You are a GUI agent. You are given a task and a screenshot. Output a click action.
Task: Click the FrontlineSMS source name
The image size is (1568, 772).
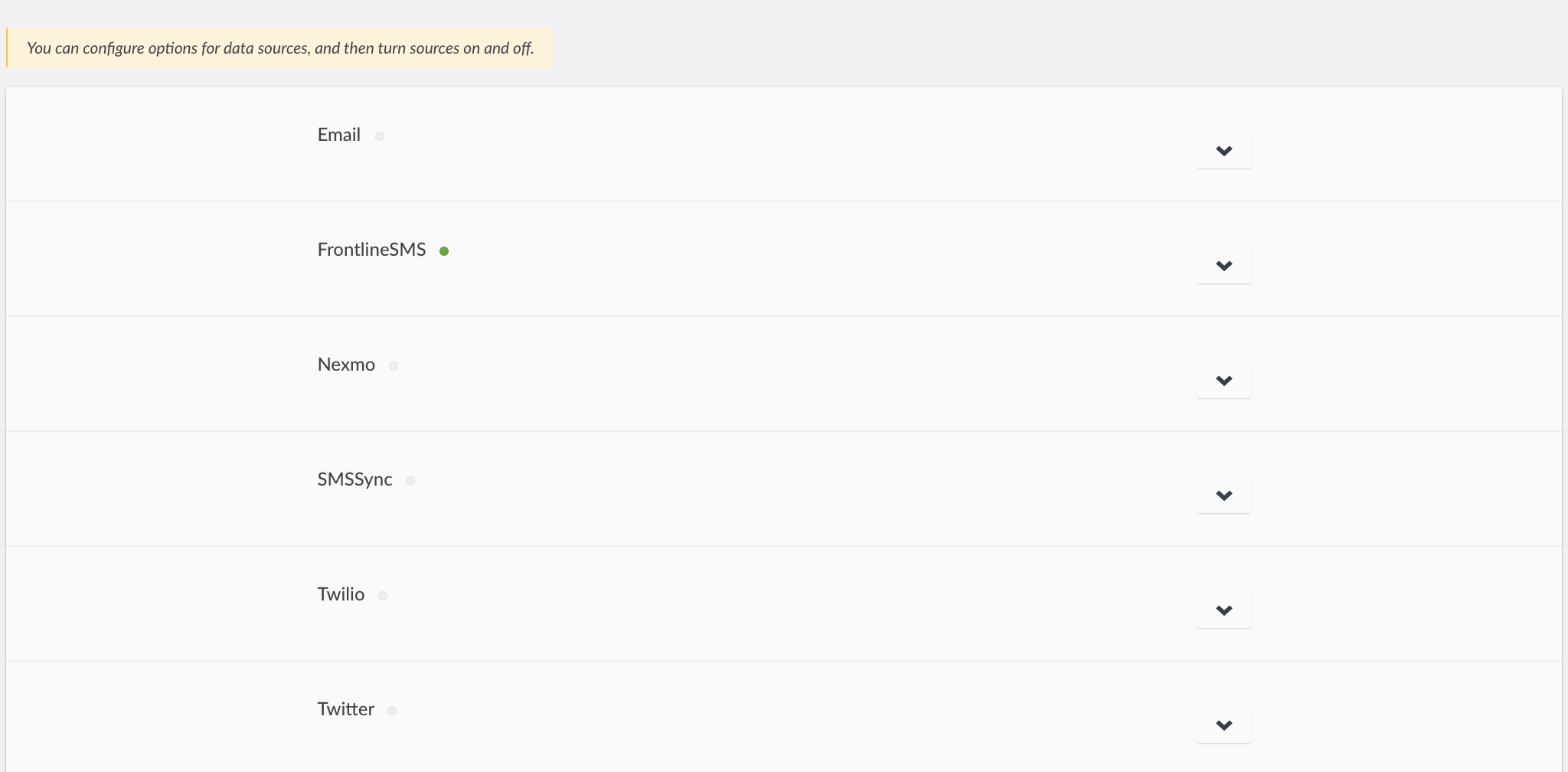tap(371, 250)
